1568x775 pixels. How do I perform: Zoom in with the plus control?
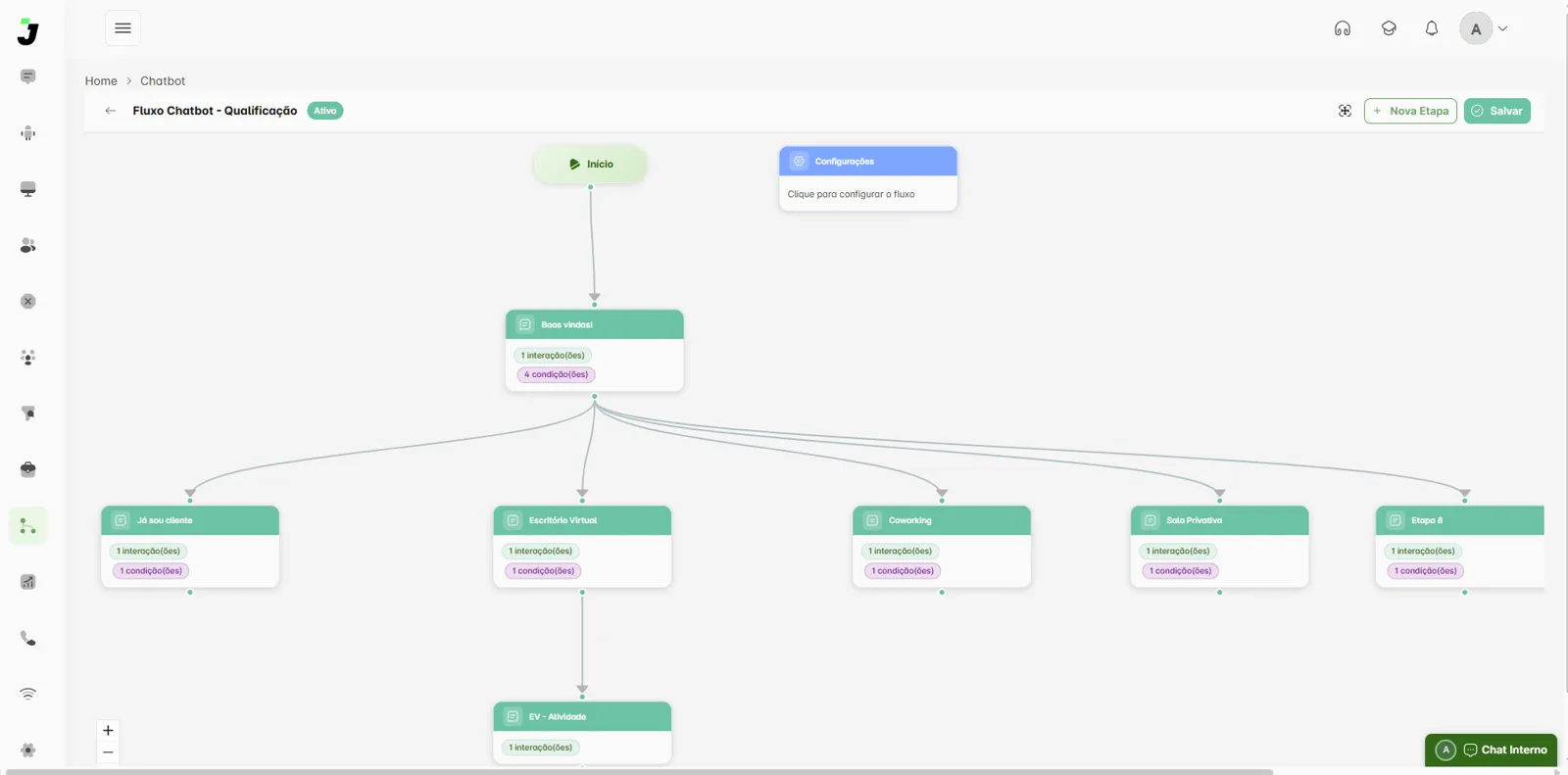[108, 731]
